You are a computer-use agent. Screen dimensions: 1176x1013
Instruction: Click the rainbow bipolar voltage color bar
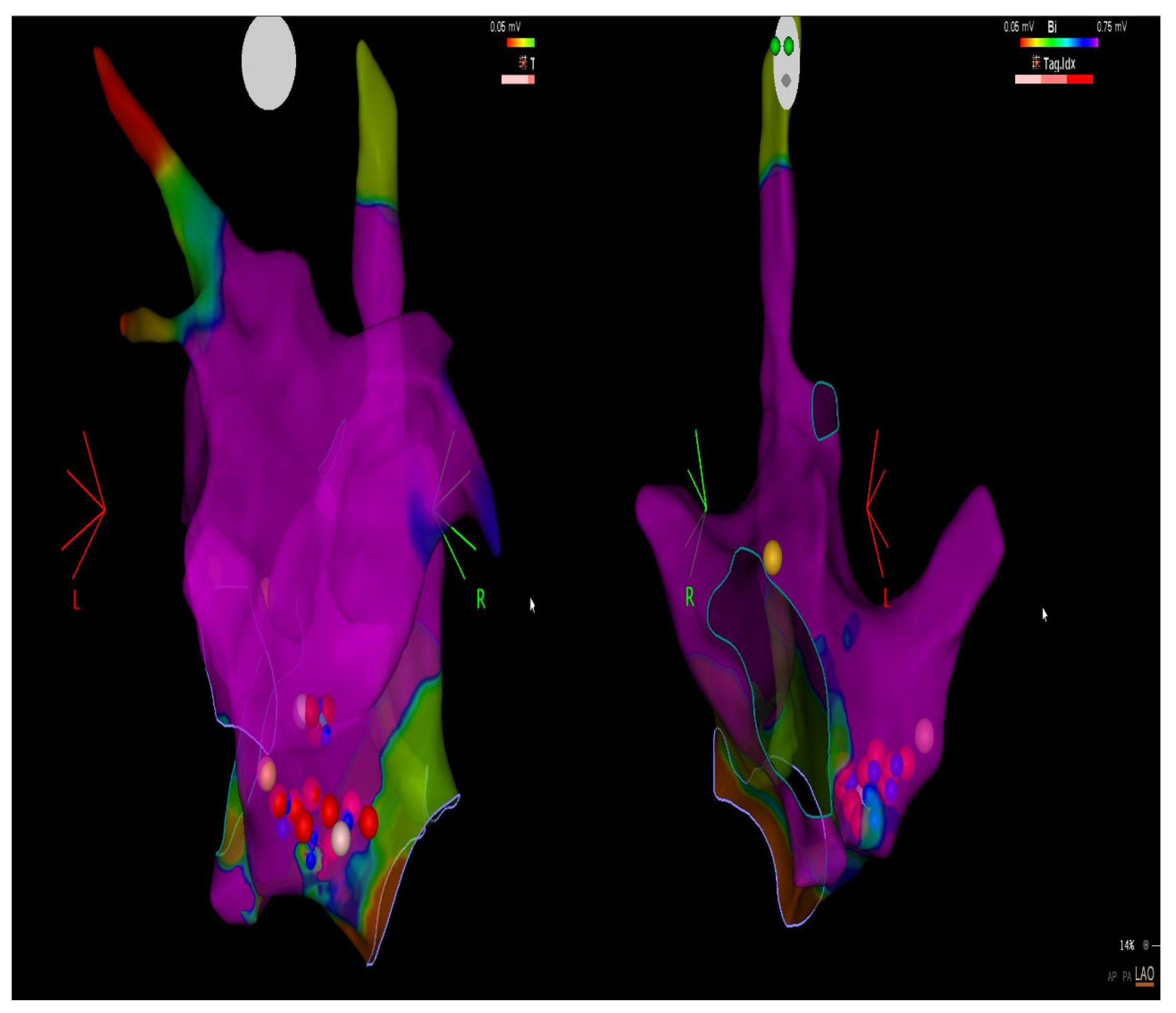click(1059, 42)
